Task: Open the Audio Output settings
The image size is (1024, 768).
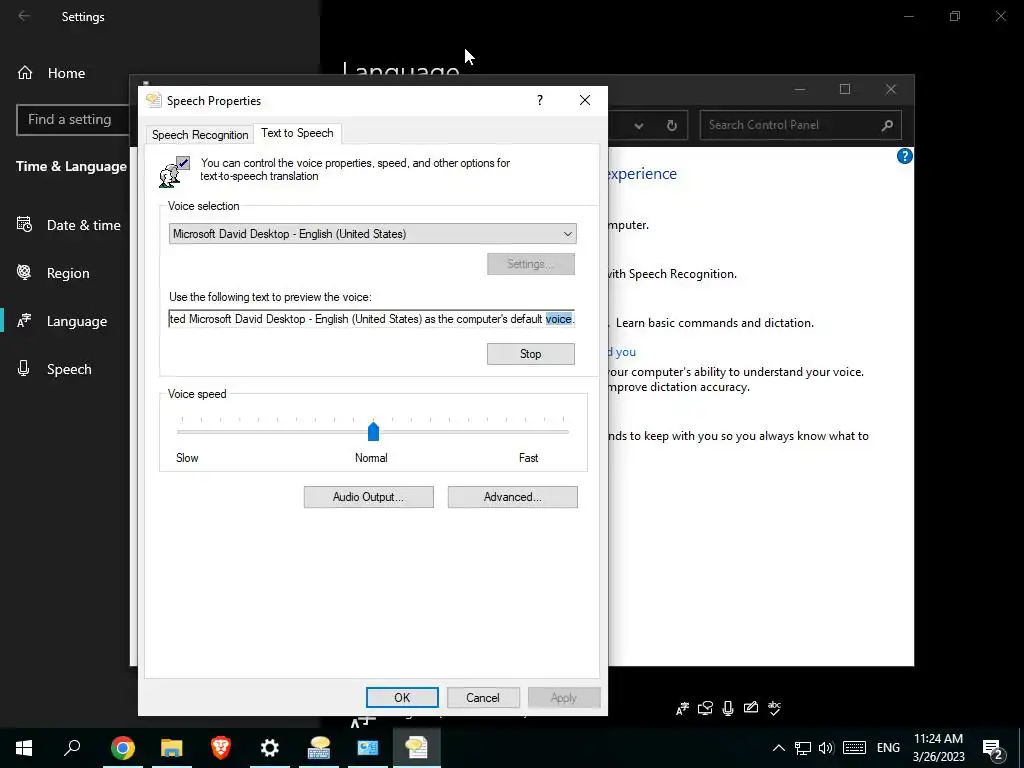Action: coord(368,497)
